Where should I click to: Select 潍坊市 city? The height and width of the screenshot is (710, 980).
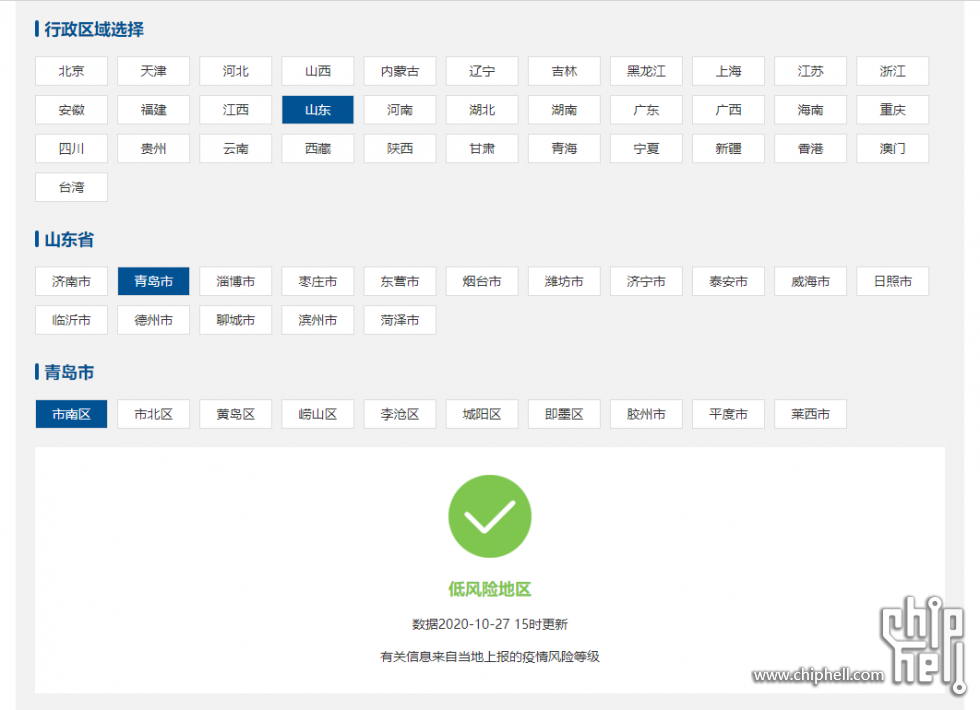coord(564,281)
